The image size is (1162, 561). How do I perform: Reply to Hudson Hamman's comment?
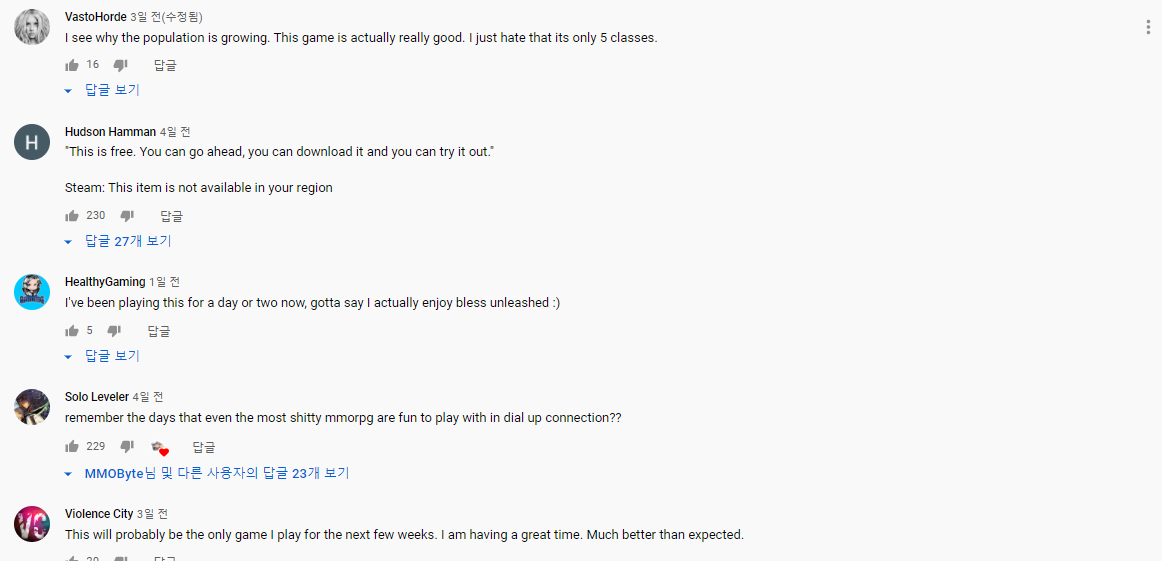[171, 216]
